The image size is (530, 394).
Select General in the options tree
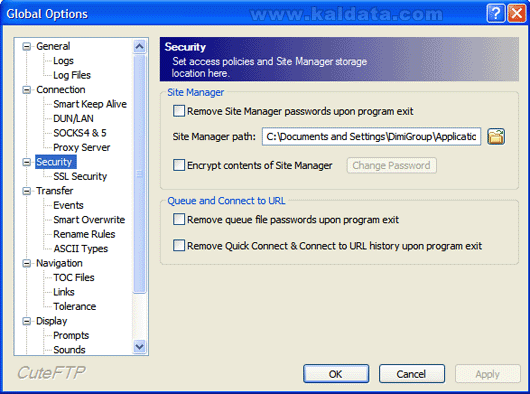tap(53, 46)
